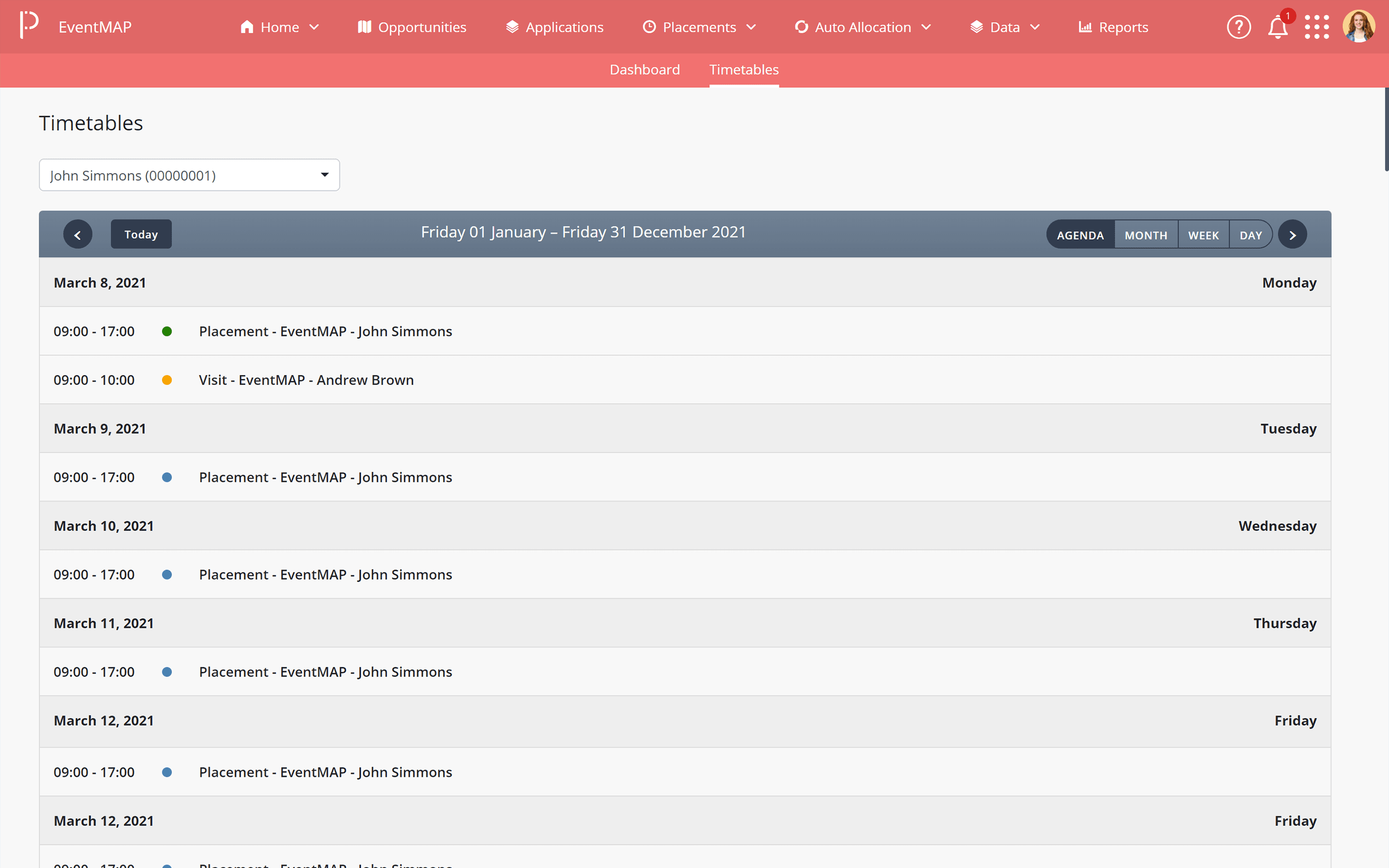The height and width of the screenshot is (868, 1389).
Task: Switch to the Dashboard tab
Action: [x=644, y=69]
